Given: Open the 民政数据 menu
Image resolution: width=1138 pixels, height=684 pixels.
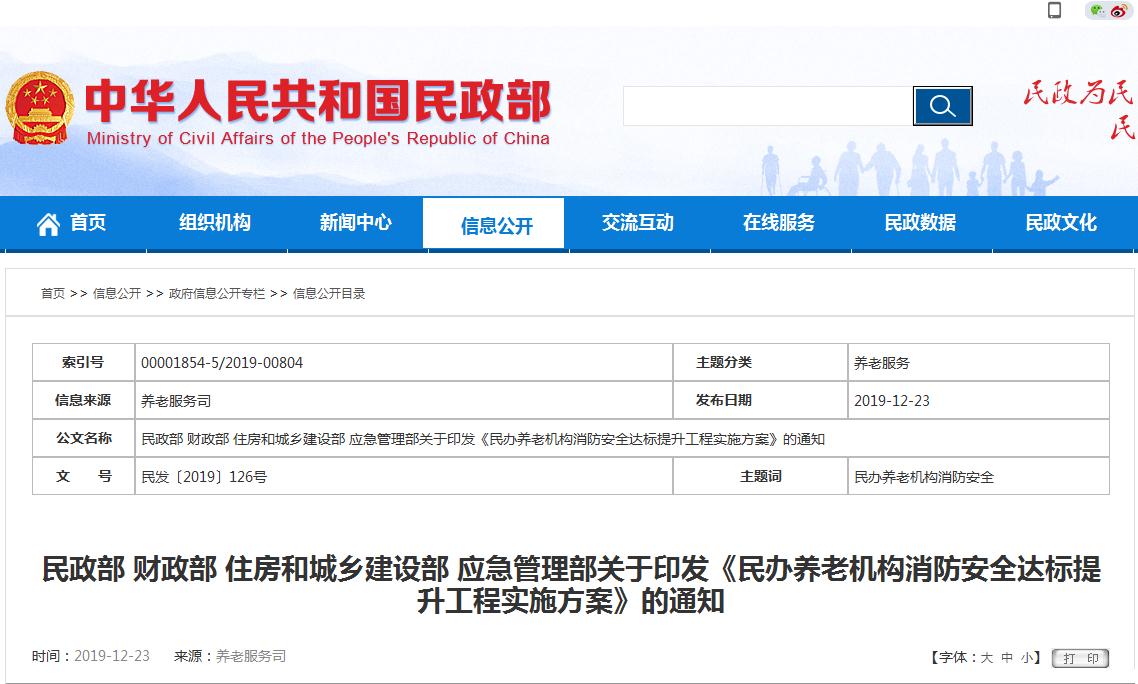Looking at the screenshot, I should (920, 222).
